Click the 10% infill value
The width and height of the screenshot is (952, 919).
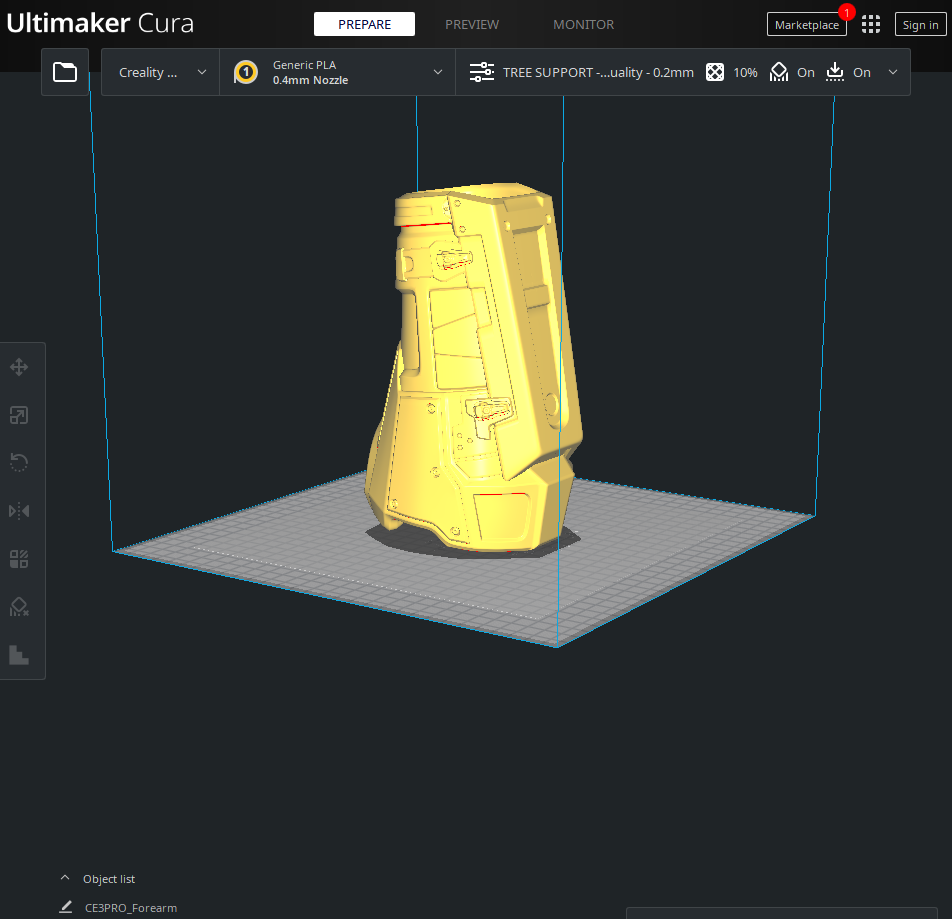[x=746, y=72]
